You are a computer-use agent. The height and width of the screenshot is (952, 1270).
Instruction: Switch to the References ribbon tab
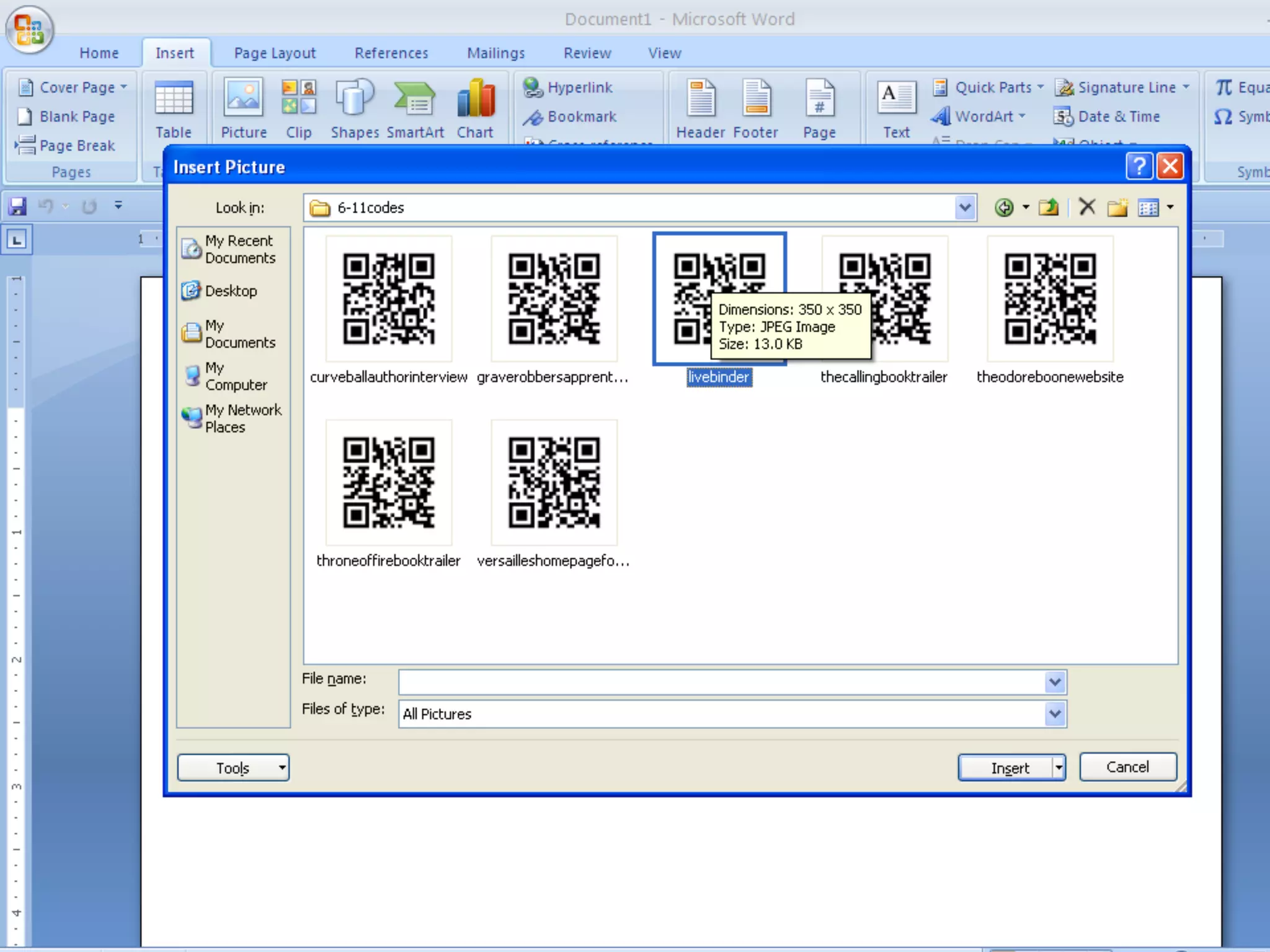click(x=391, y=53)
